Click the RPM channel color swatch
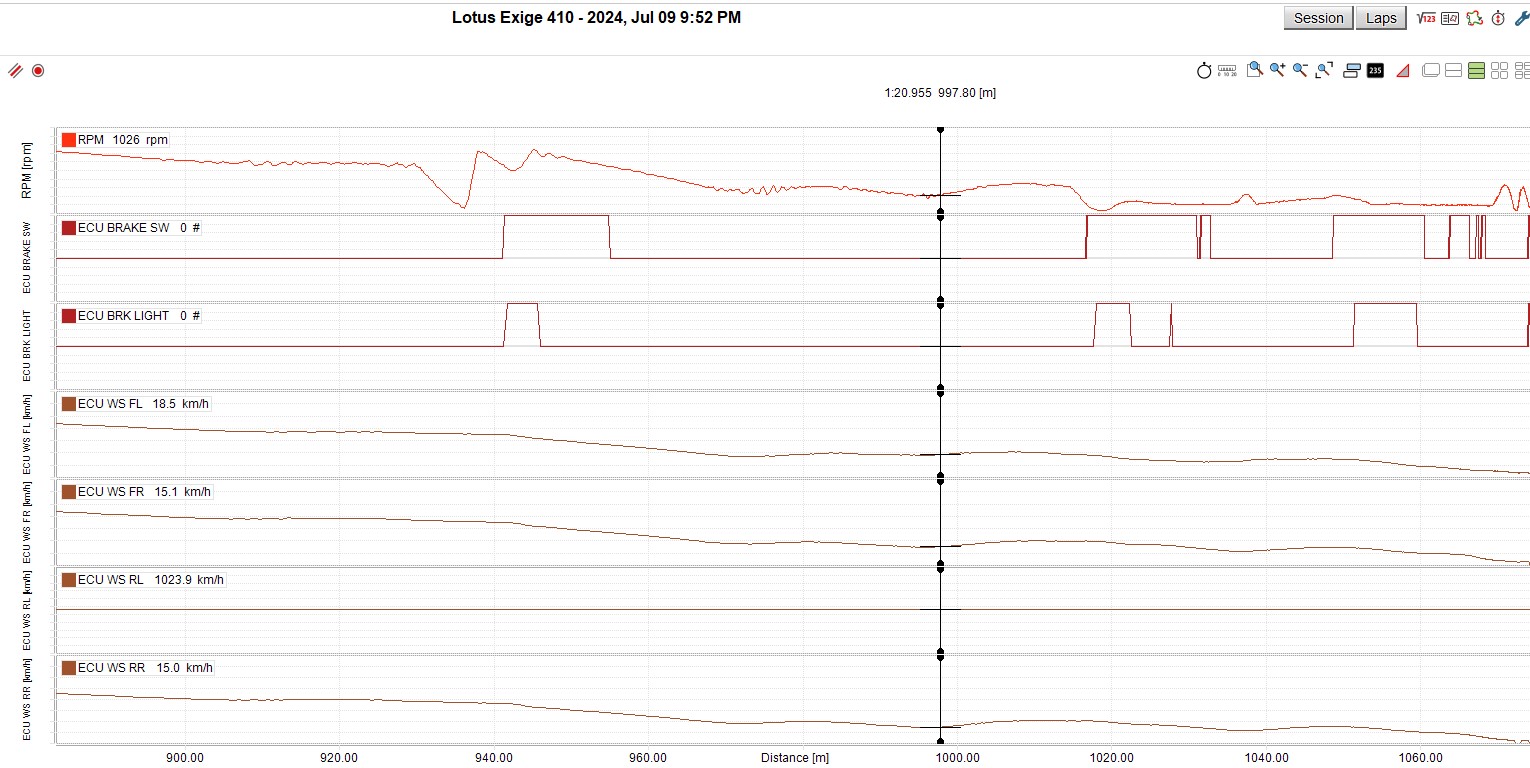Viewport: 1530px width, 768px height. pyautogui.click(x=68, y=140)
